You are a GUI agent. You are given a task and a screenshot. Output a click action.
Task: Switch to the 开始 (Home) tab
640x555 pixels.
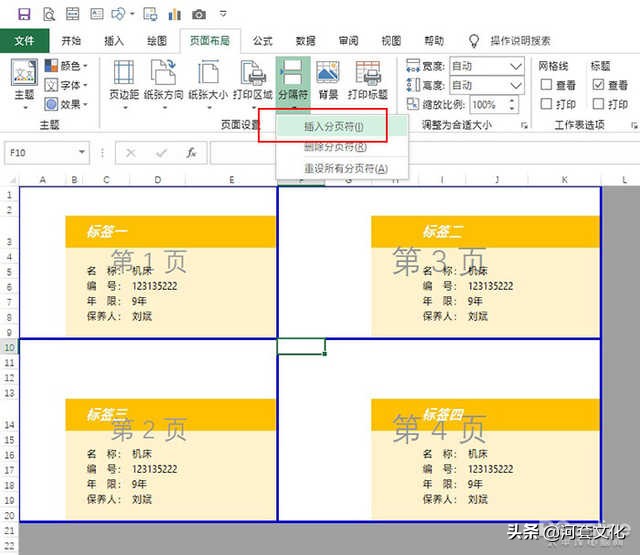point(71,41)
